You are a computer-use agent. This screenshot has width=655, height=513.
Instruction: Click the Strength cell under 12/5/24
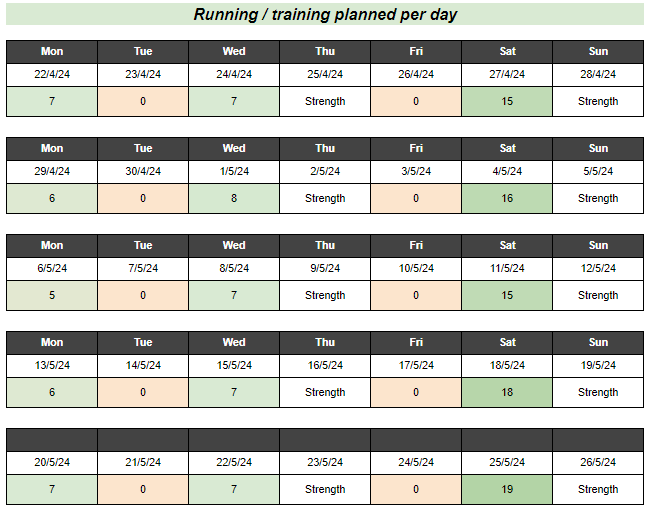click(x=598, y=295)
